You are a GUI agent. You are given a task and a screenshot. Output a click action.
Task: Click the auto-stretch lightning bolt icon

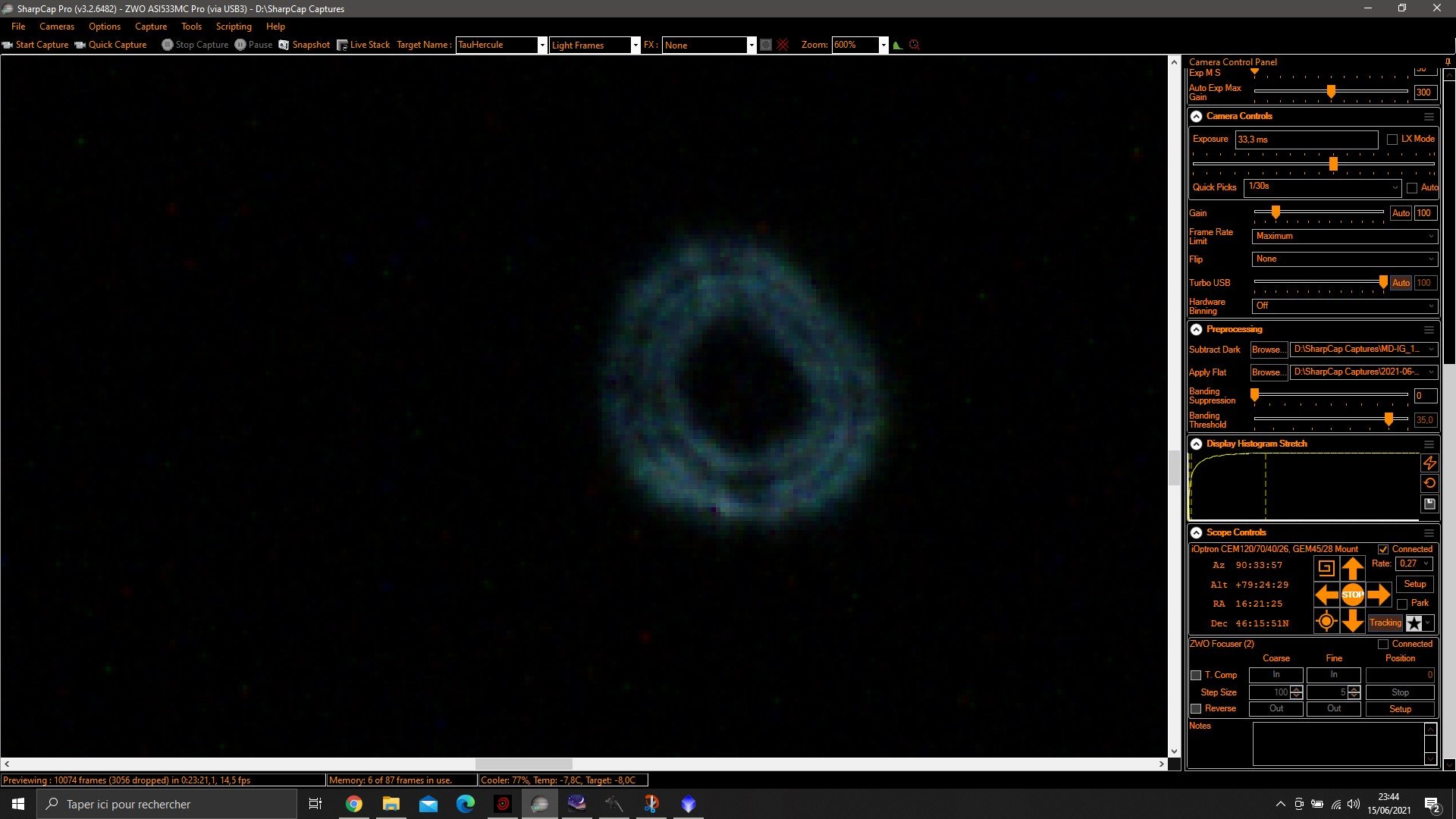click(1429, 463)
